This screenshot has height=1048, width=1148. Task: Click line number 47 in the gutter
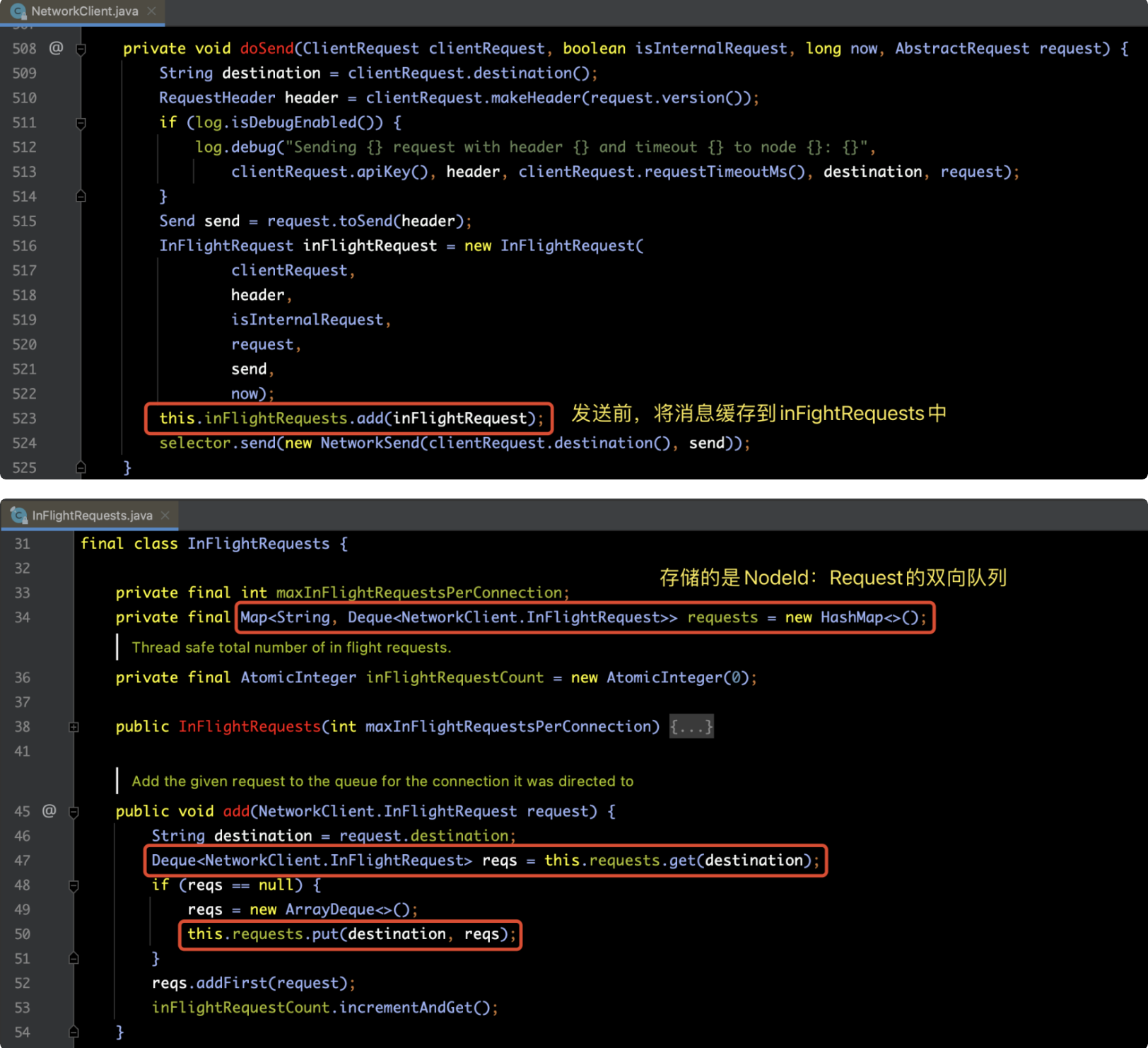coord(23,861)
